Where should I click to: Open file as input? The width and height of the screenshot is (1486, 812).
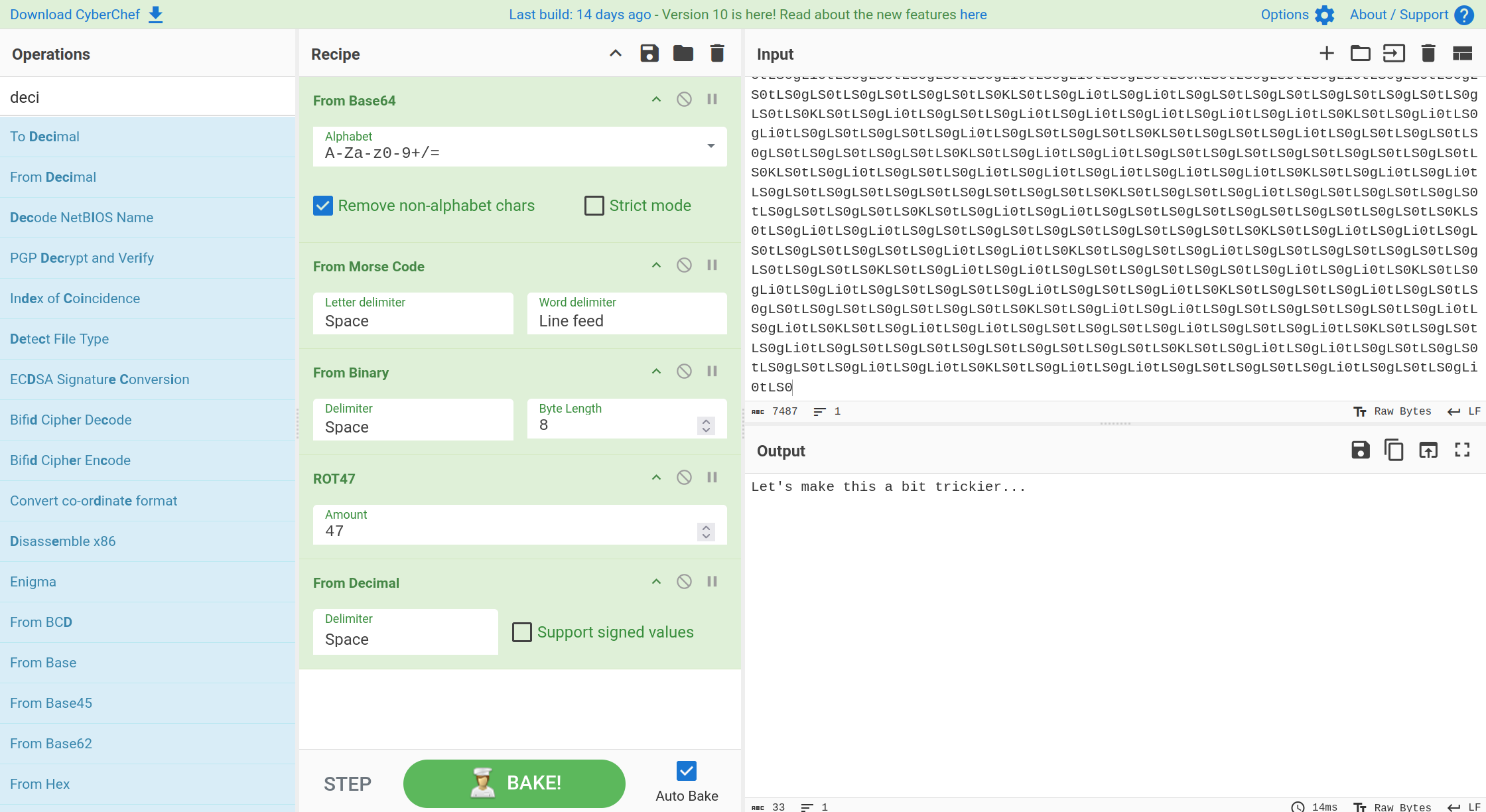point(1394,54)
